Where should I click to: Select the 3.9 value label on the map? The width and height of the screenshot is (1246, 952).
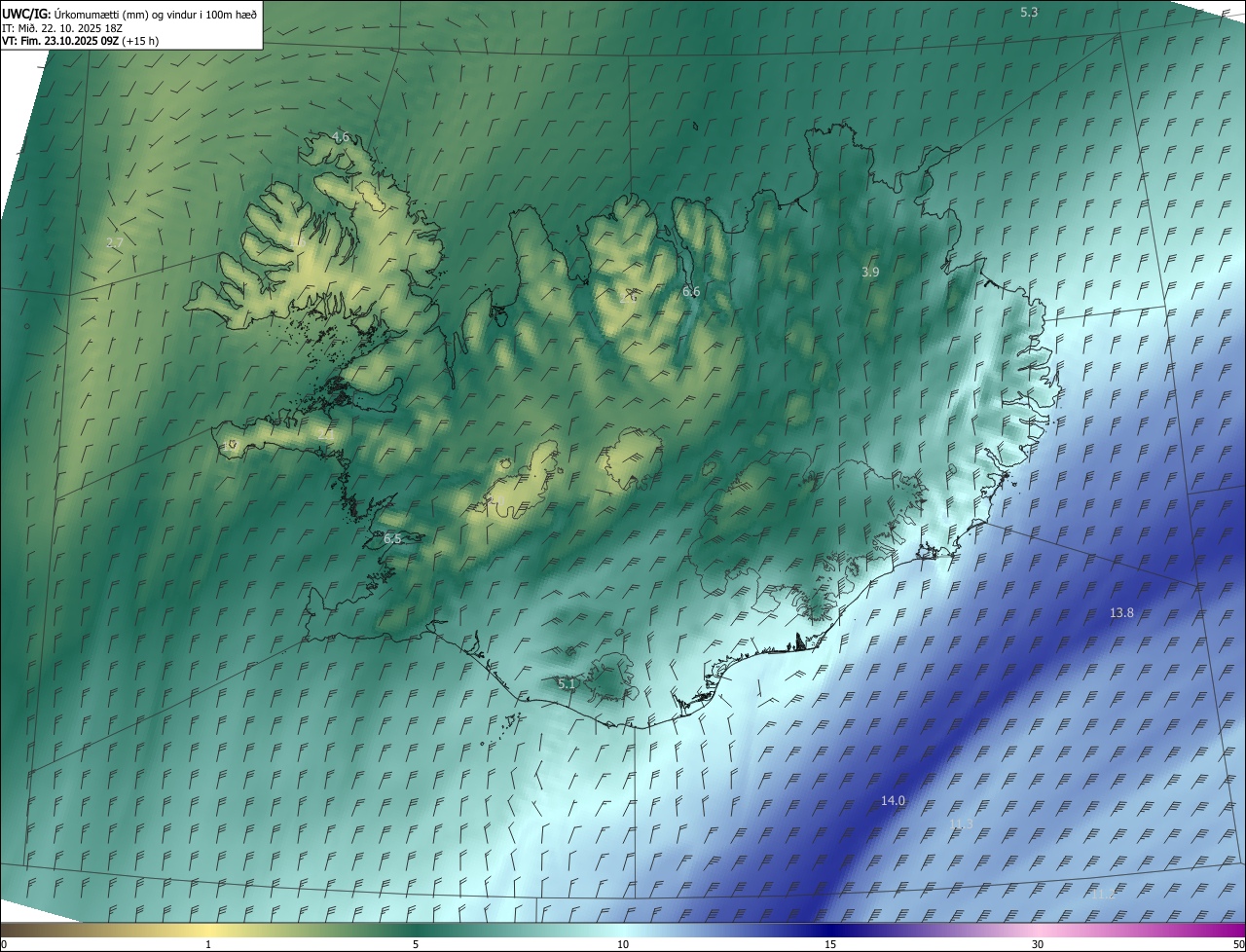tap(870, 273)
